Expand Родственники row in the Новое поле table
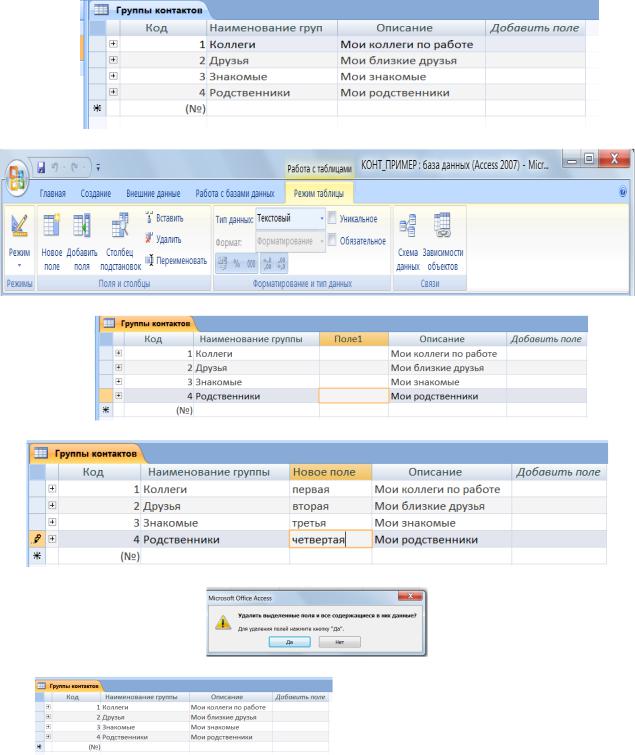Viewport: 635px width, 755px height. [x=52, y=539]
